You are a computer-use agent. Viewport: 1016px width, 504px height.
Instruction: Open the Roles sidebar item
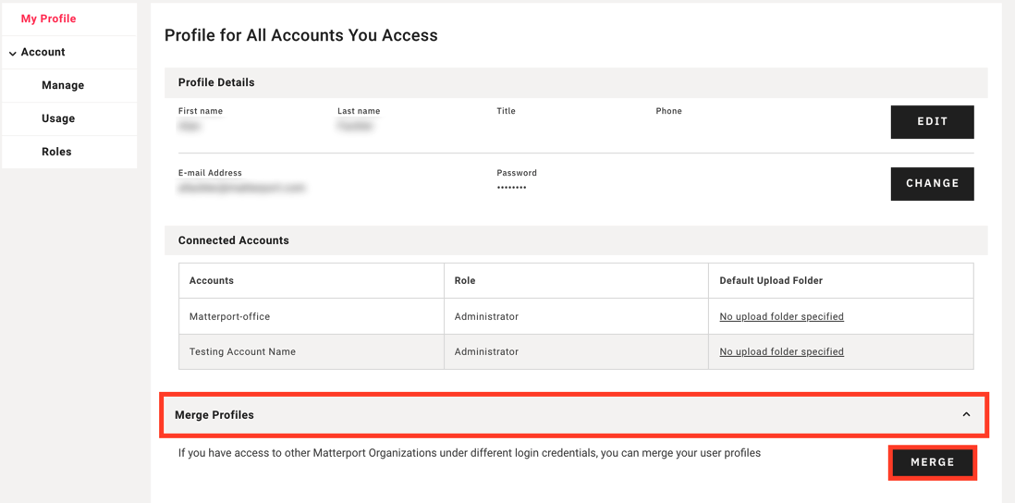[57, 152]
